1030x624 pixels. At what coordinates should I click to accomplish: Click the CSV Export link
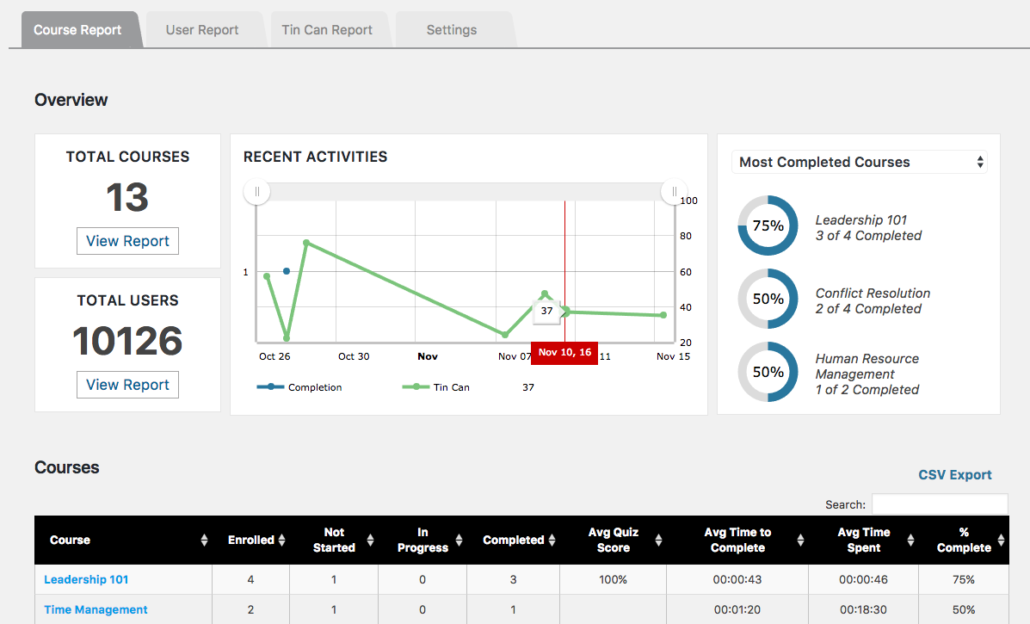click(954, 475)
